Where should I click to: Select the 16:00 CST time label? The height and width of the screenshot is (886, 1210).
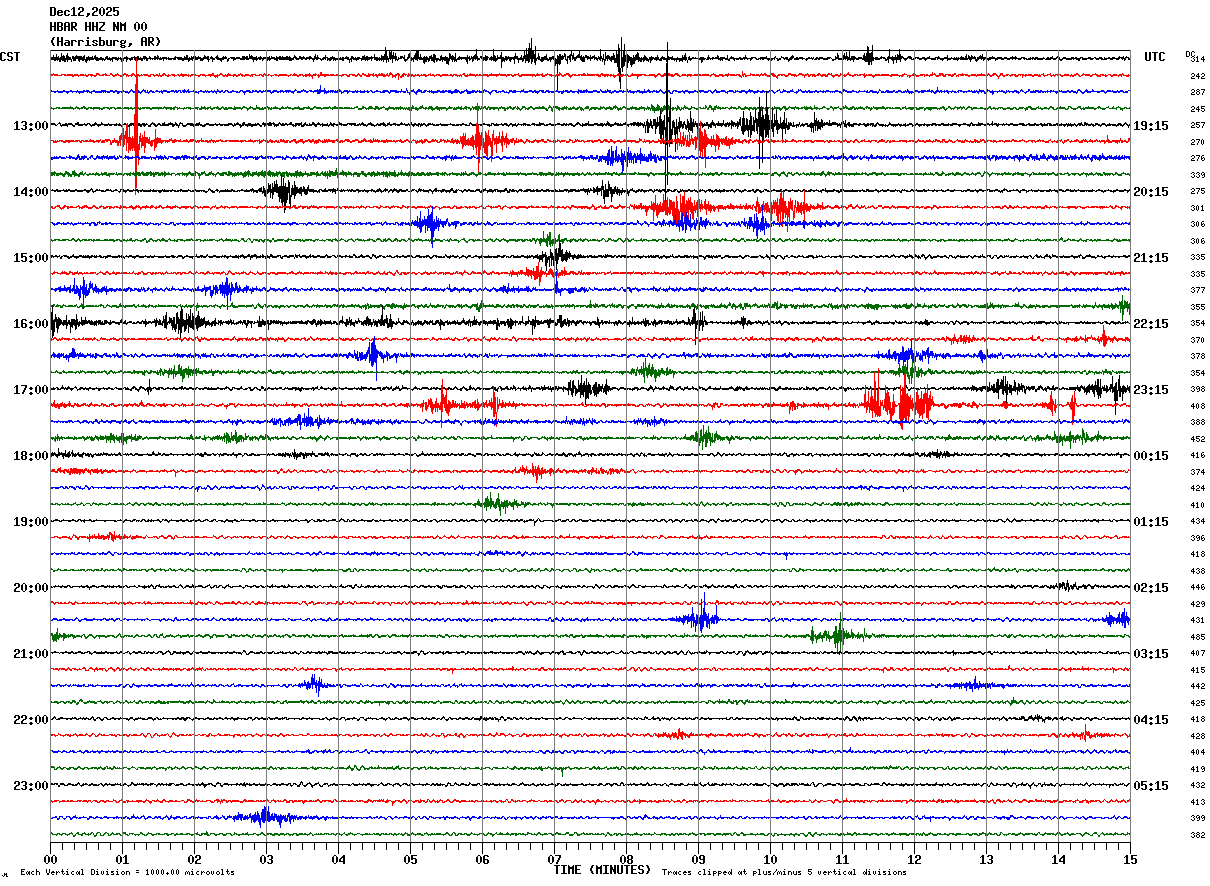(30, 324)
